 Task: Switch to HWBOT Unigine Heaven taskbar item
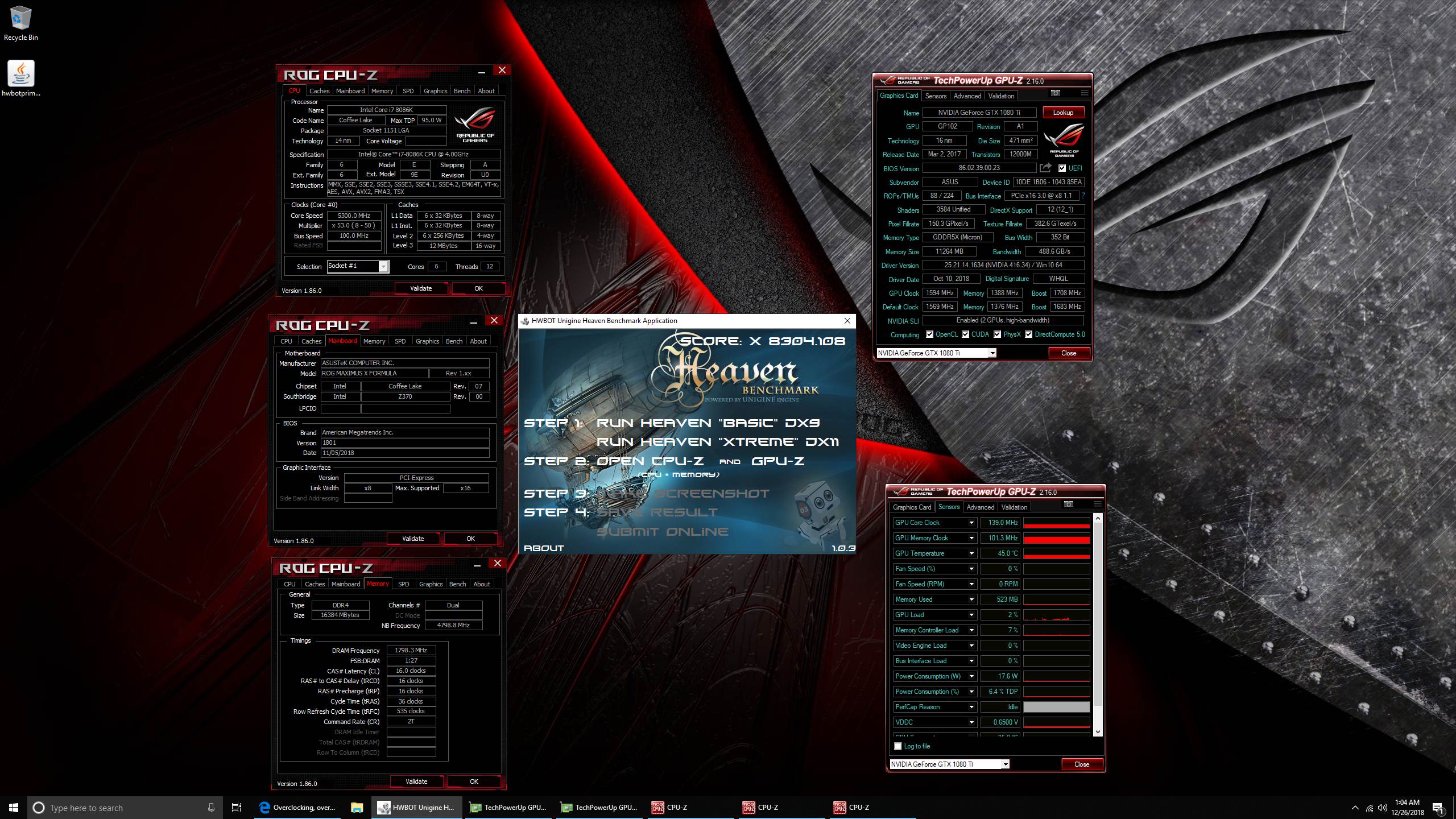click(417, 808)
